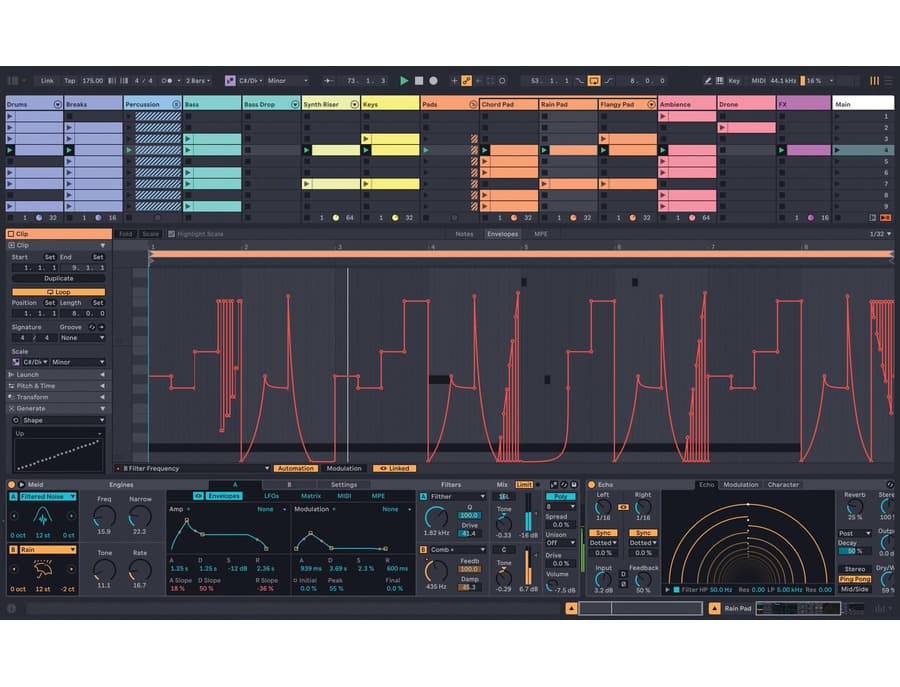Toggle the Linked envelope button
900x687 pixels.
[x=394, y=468]
